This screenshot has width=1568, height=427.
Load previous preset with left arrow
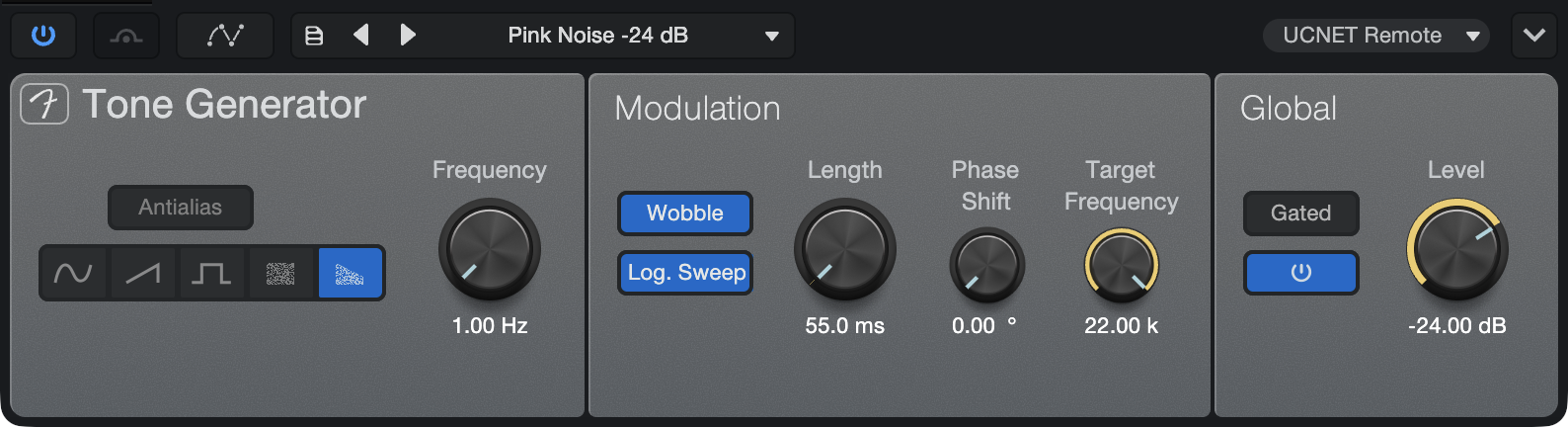pos(361,36)
